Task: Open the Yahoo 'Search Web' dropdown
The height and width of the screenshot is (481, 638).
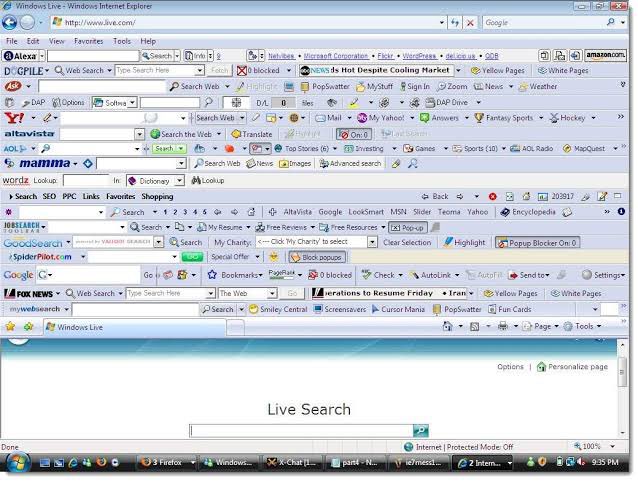Action: (x=242, y=118)
